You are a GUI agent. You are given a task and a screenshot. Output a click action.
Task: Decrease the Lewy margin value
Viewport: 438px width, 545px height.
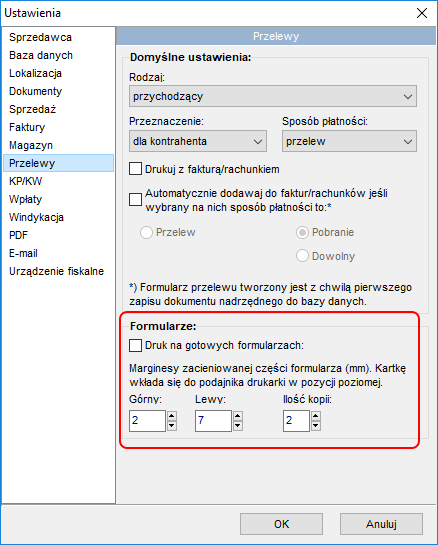pyautogui.click(x=238, y=425)
